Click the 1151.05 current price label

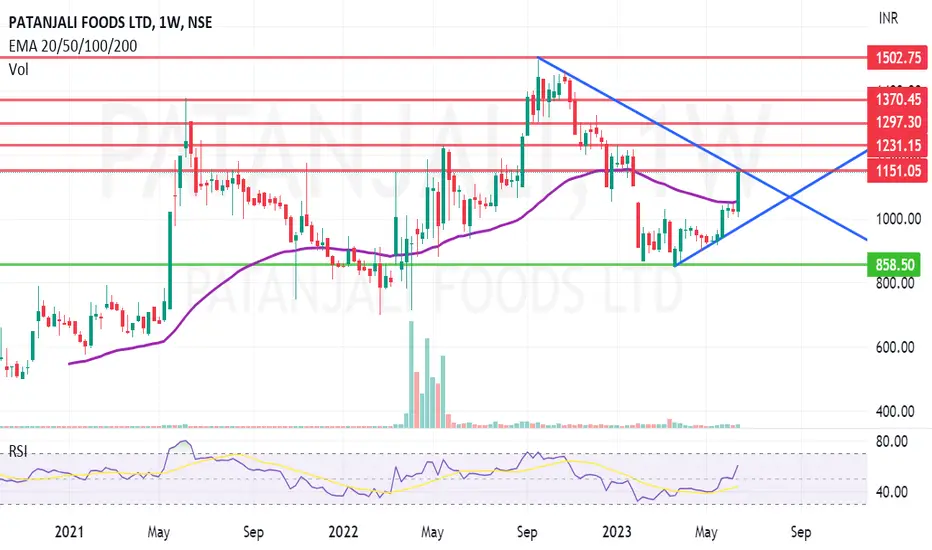(898, 171)
